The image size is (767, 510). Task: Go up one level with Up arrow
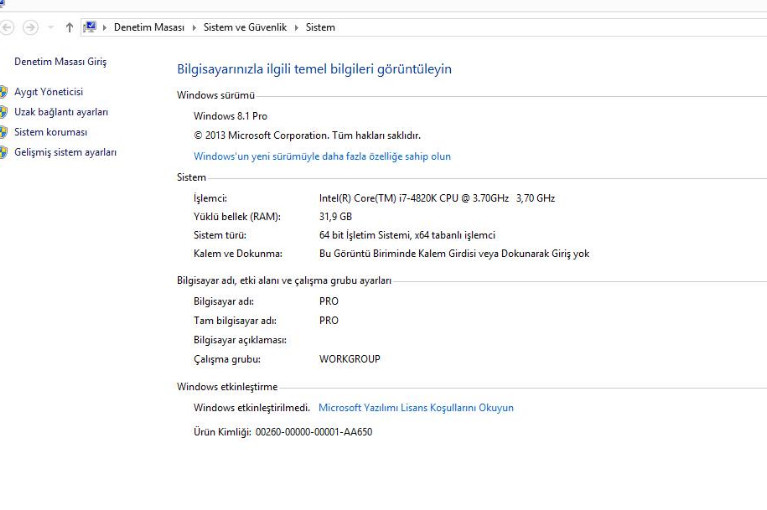pos(69,27)
